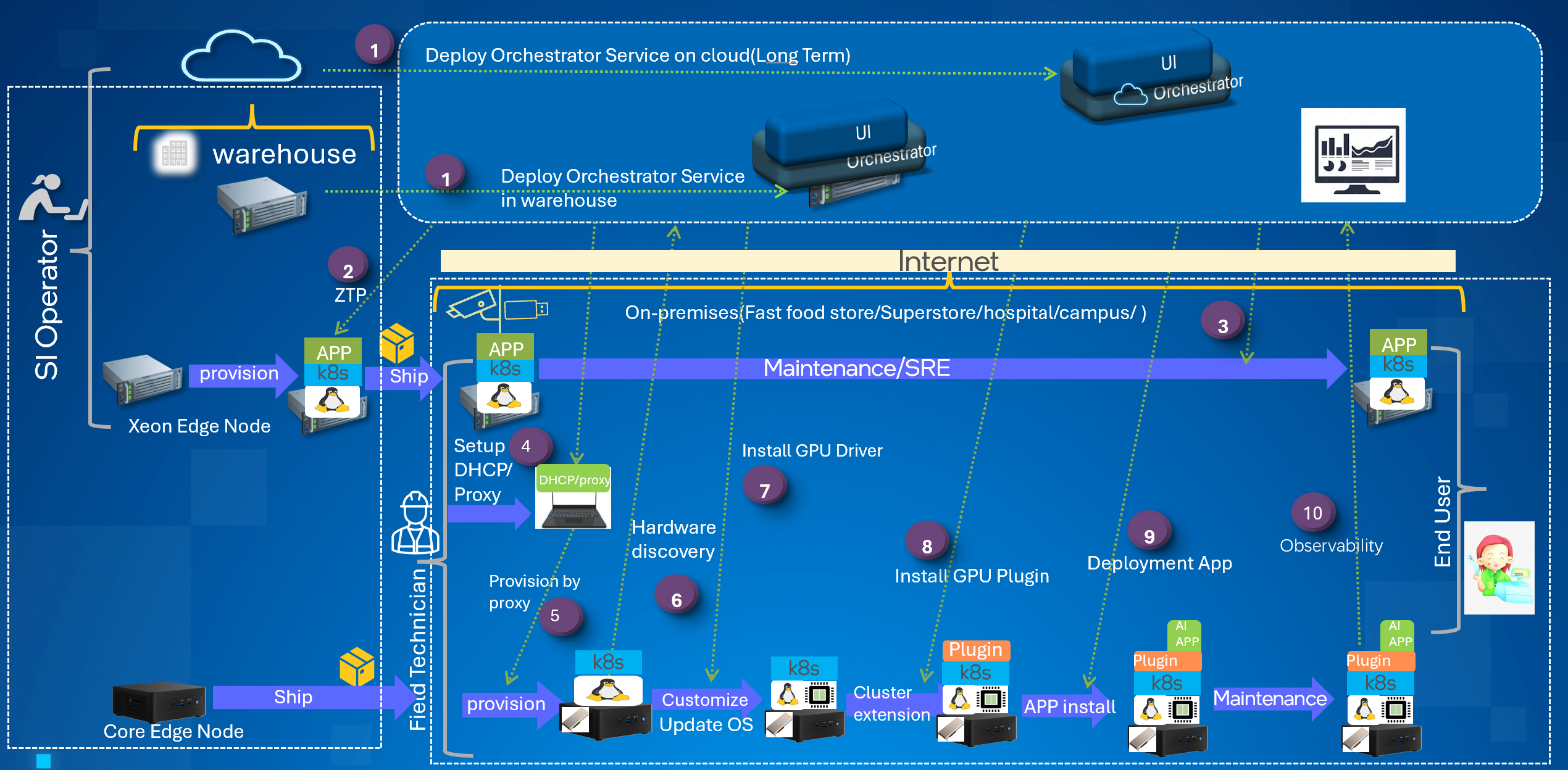Select the APP k8s stack above Setup DHCP
Image resolution: width=1568 pixels, height=770 pixels.
[x=505, y=373]
